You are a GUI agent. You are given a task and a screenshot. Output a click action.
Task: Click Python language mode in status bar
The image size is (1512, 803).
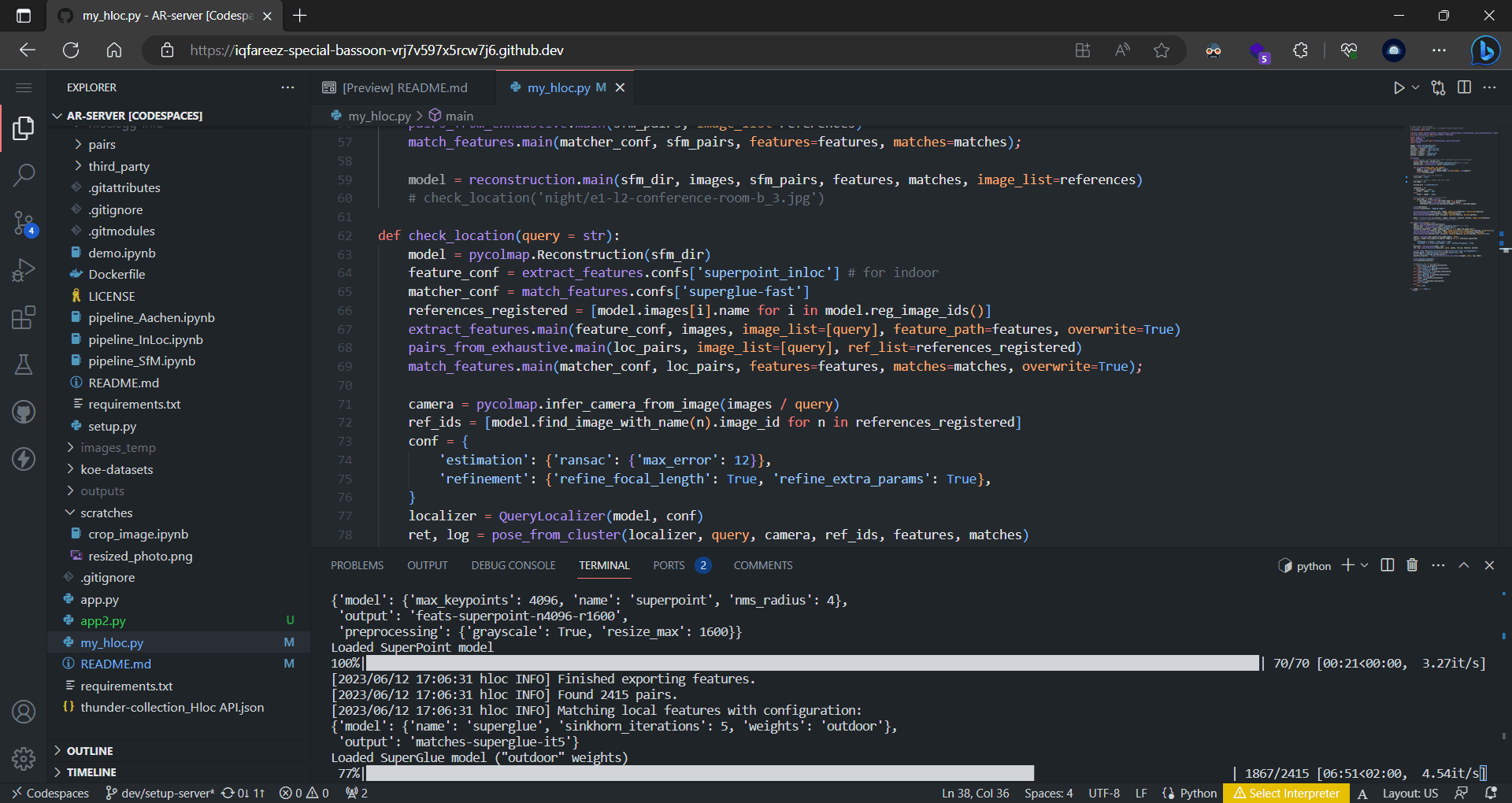coord(1198,793)
